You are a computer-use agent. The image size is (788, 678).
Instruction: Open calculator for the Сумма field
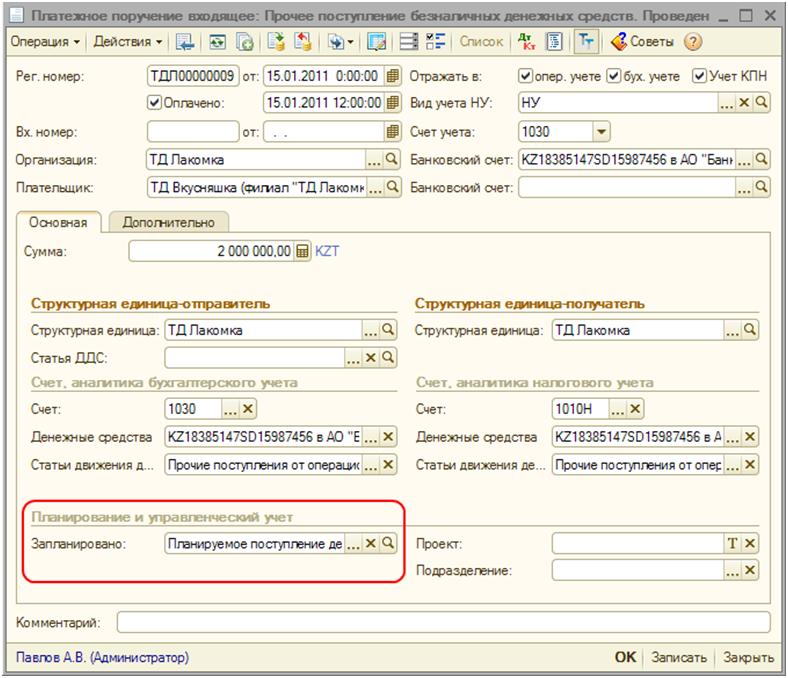304,252
